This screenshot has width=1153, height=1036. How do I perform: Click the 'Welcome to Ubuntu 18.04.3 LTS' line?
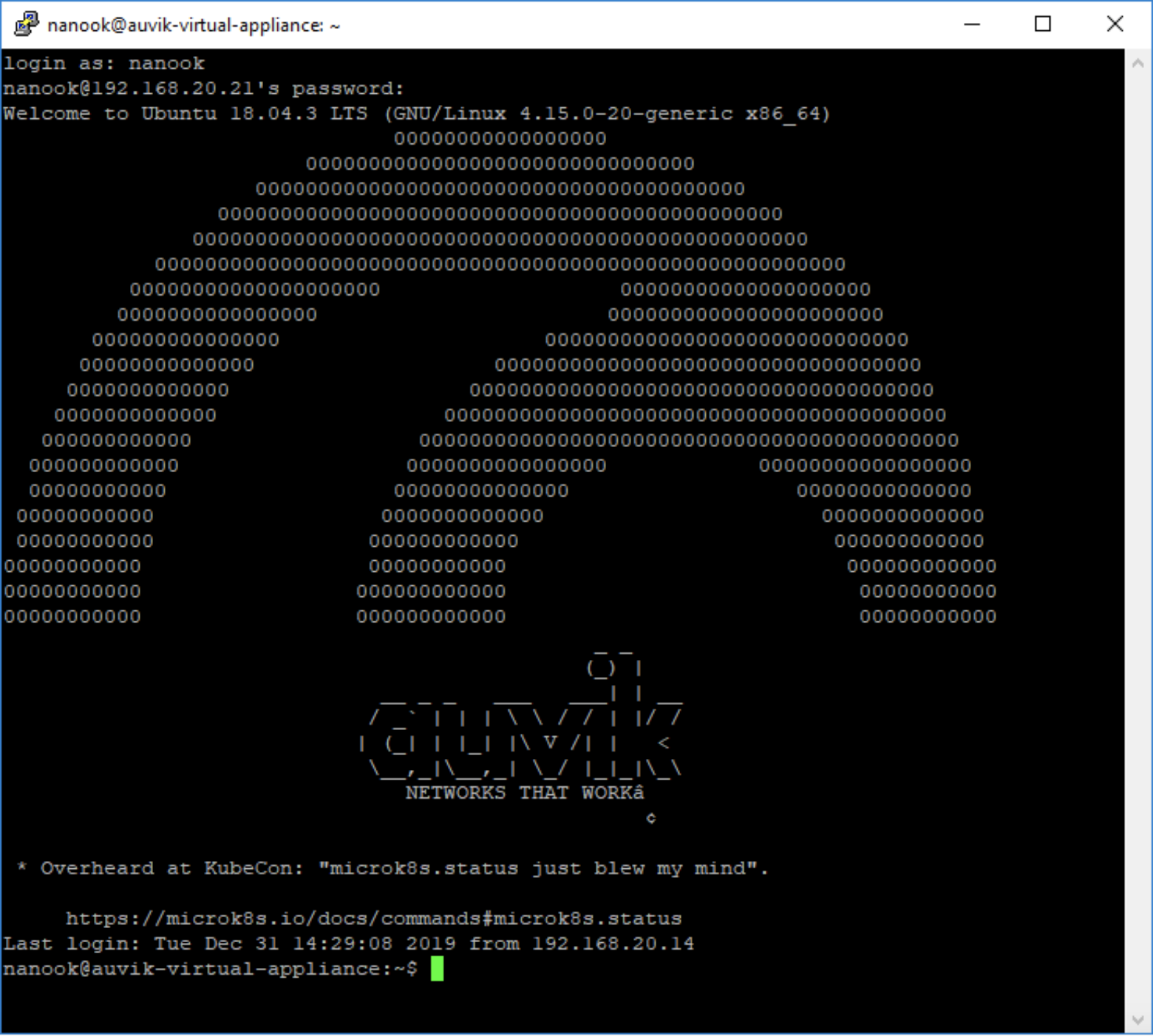click(x=417, y=114)
